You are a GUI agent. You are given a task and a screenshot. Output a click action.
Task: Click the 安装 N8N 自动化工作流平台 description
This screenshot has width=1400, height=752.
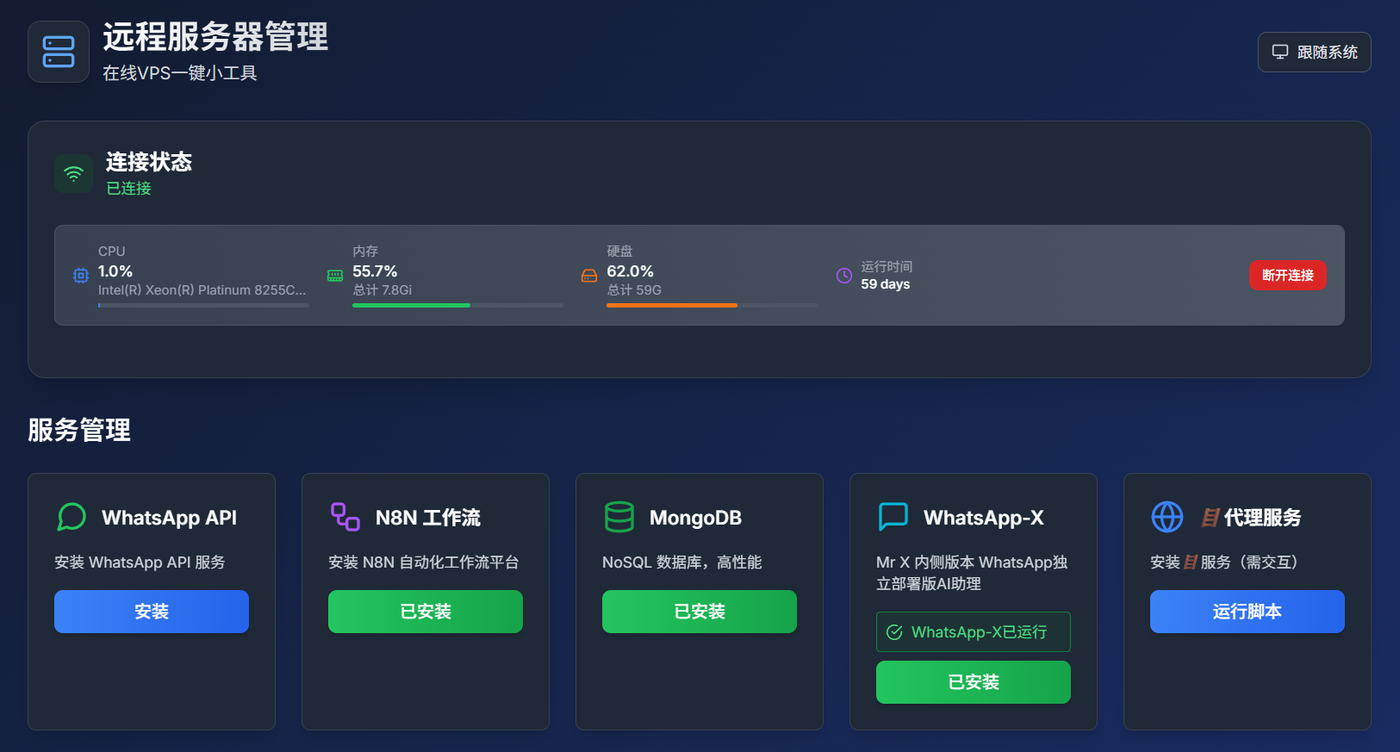[x=424, y=562]
